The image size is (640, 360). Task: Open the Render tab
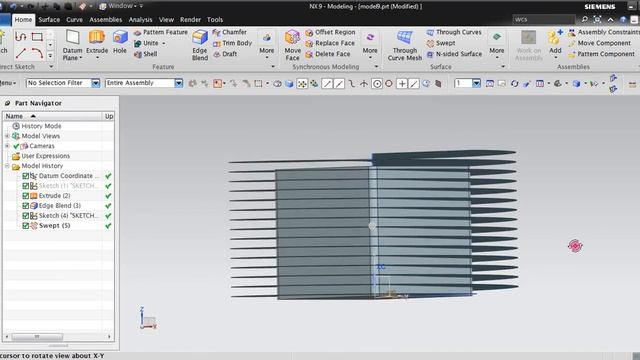(x=190, y=20)
